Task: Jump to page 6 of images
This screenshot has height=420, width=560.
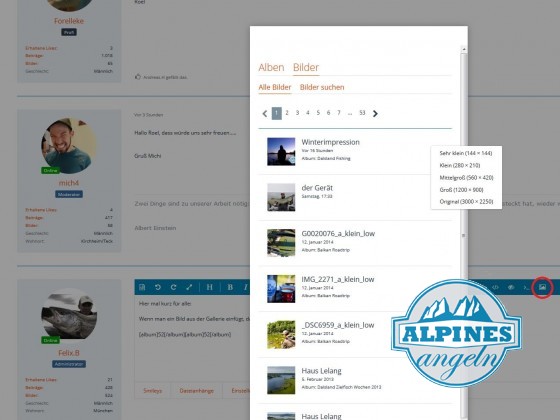Action: (x=328, y=113)
